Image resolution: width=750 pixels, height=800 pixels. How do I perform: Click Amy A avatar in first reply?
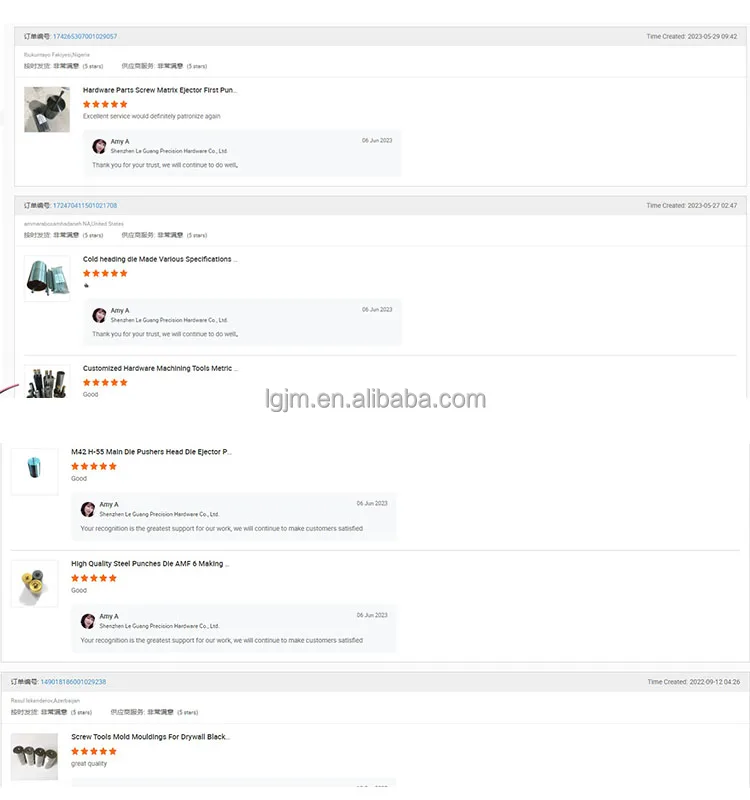click(x=99, y=146)
